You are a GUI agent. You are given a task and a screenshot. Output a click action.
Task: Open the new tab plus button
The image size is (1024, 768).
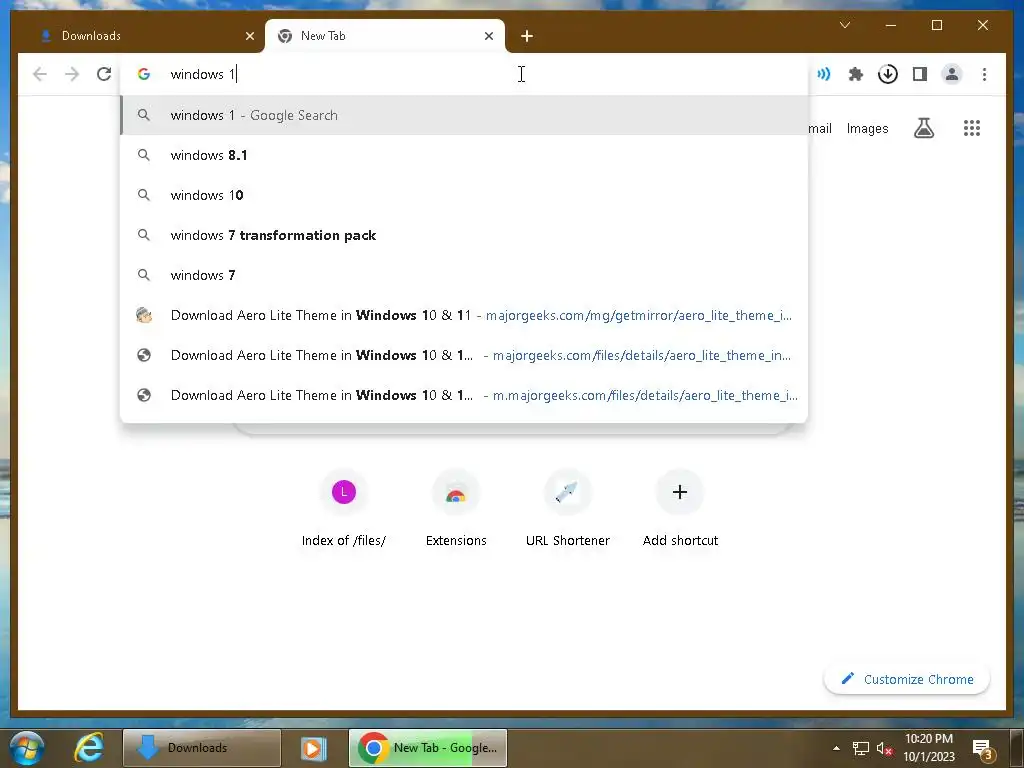click(x=527, y=36)
